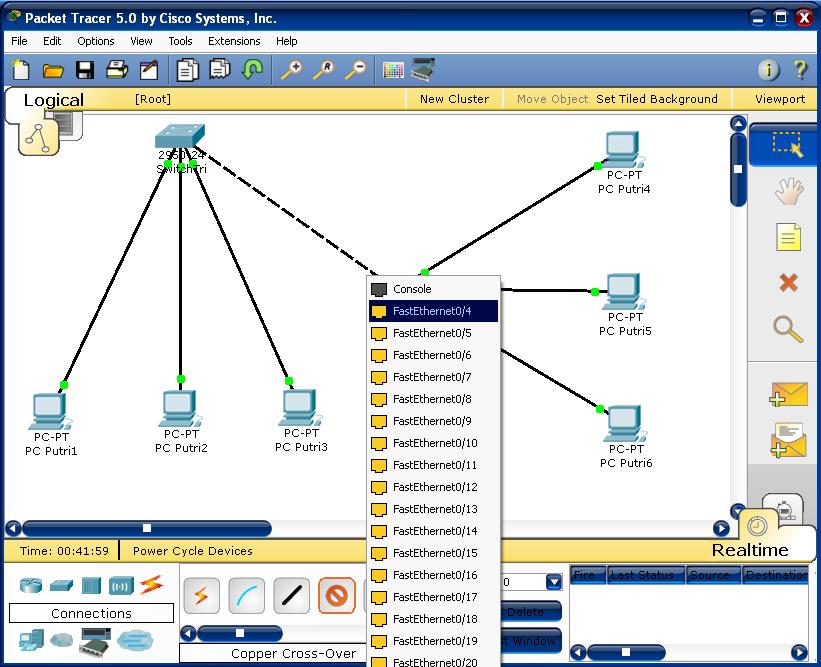Screen dimensions: 821x667
Task: Click workspace horizontal scrollbar right arrow
Action: 721,528
